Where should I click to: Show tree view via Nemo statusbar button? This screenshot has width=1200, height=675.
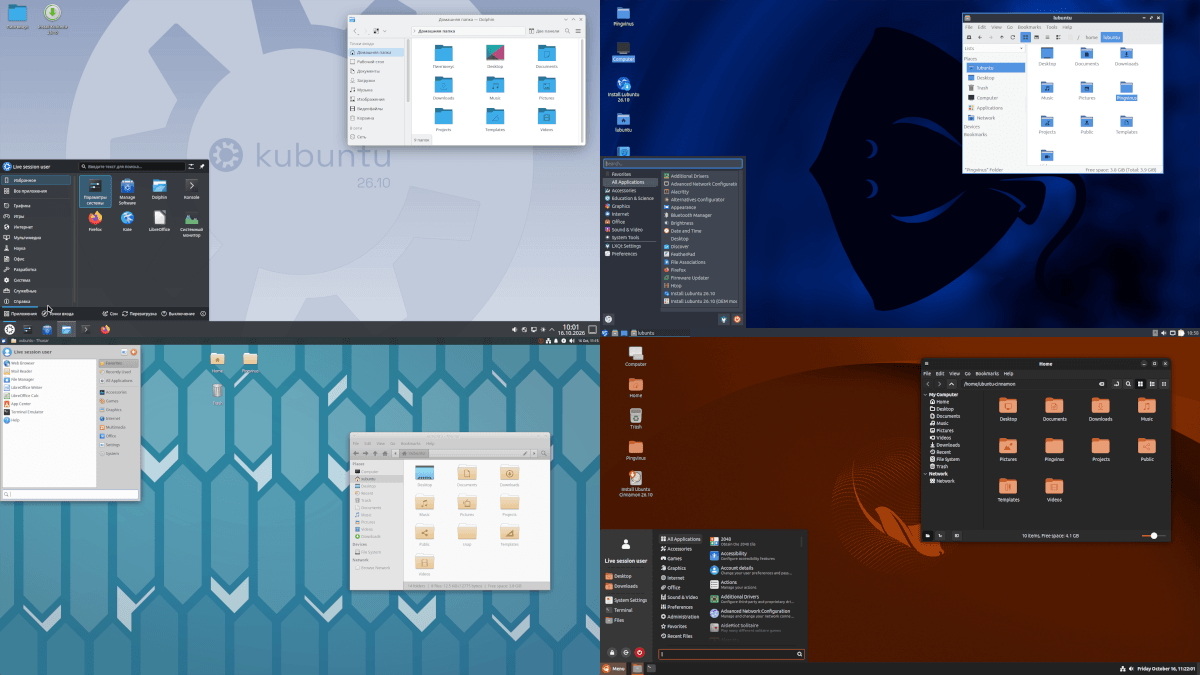pyautogui.click(x=940, y=535)
